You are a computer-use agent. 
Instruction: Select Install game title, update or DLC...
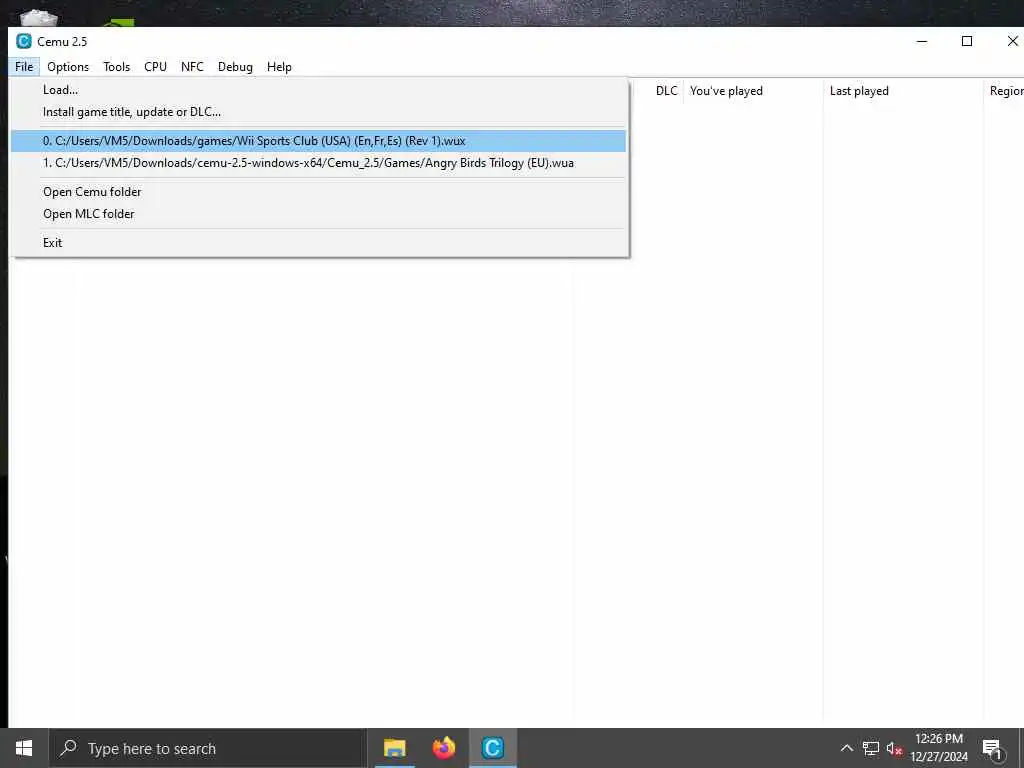(x=318, y=112)
